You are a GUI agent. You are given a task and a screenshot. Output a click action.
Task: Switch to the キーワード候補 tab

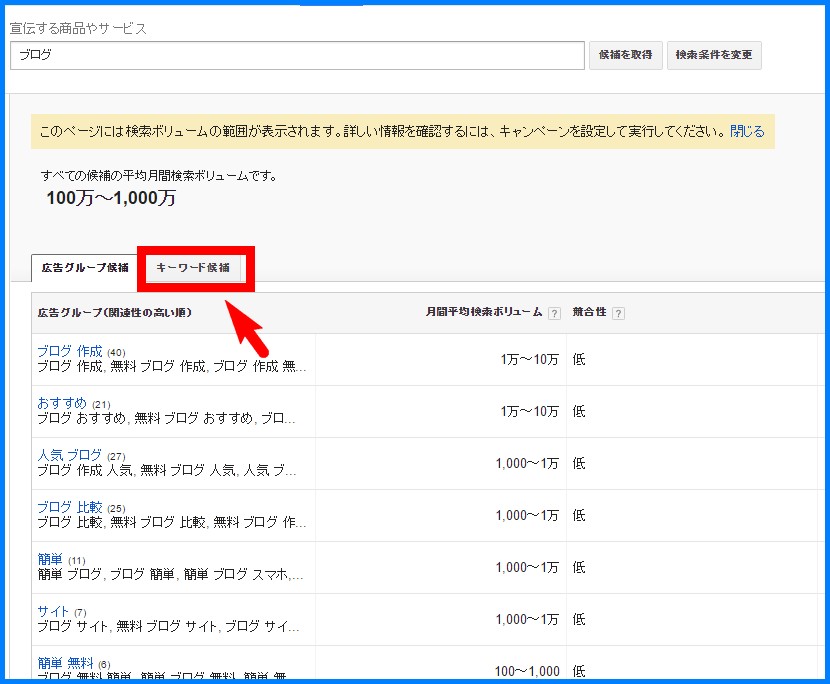[x=193, y=268]
